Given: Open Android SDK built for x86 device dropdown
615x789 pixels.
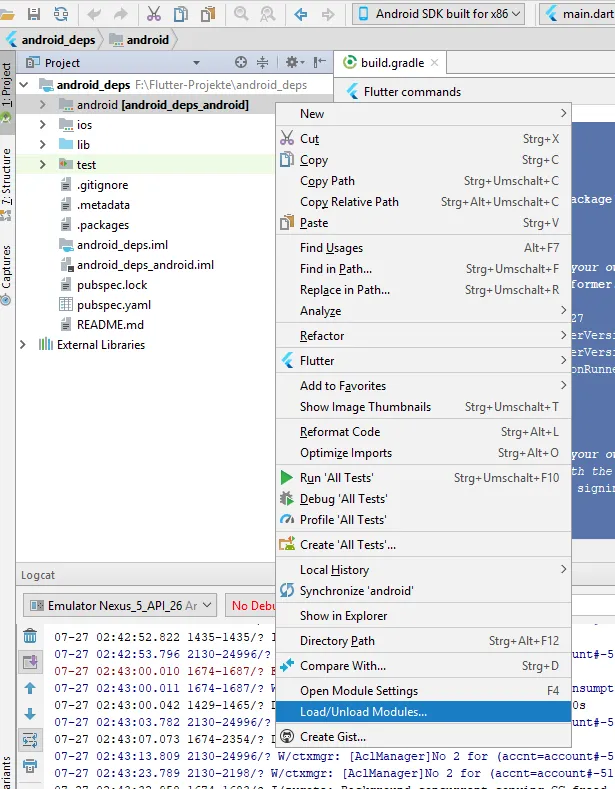Looking at the screenshot, I should click(438, 14).
